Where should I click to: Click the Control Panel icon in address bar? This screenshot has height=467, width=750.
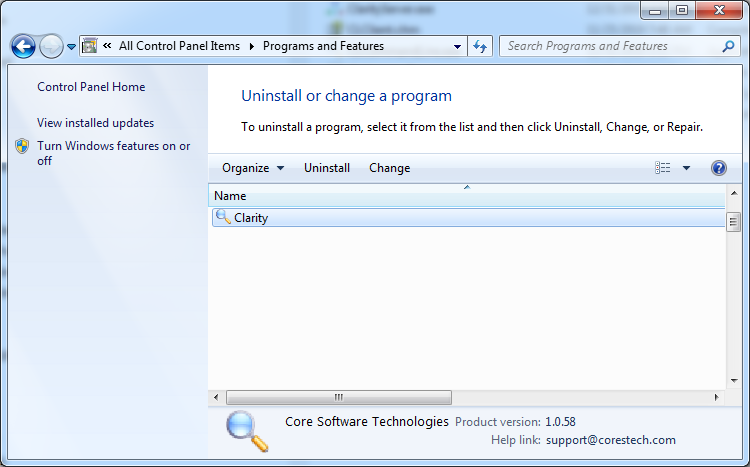pos(89,46)
